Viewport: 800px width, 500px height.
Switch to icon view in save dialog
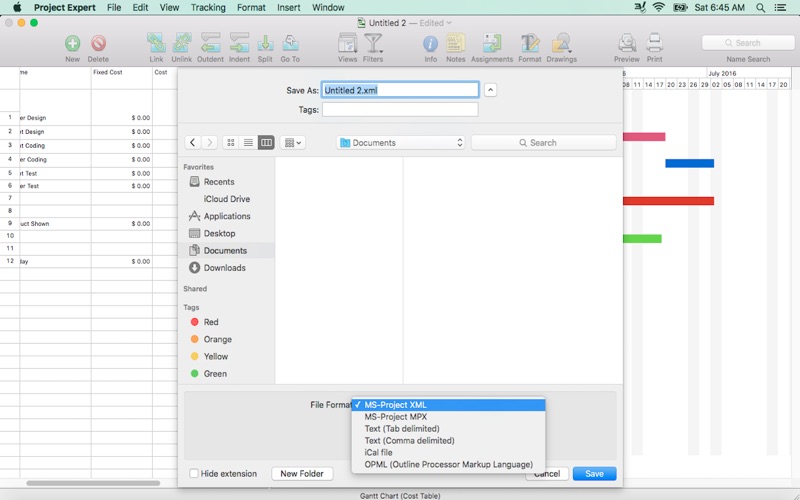[x=231, y=143]
